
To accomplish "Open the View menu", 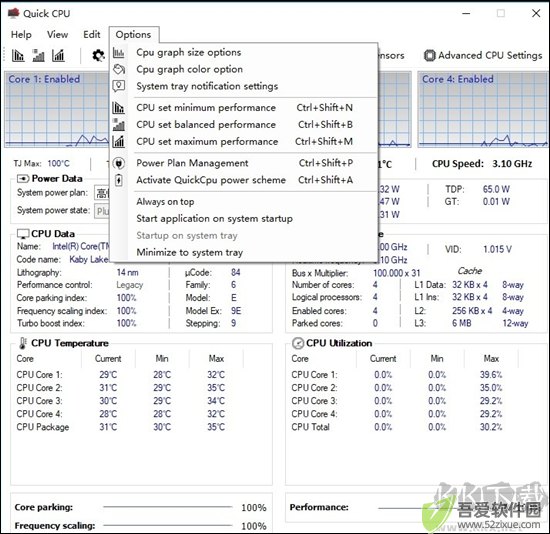I will pyautogui.click(x=58, y=34).
